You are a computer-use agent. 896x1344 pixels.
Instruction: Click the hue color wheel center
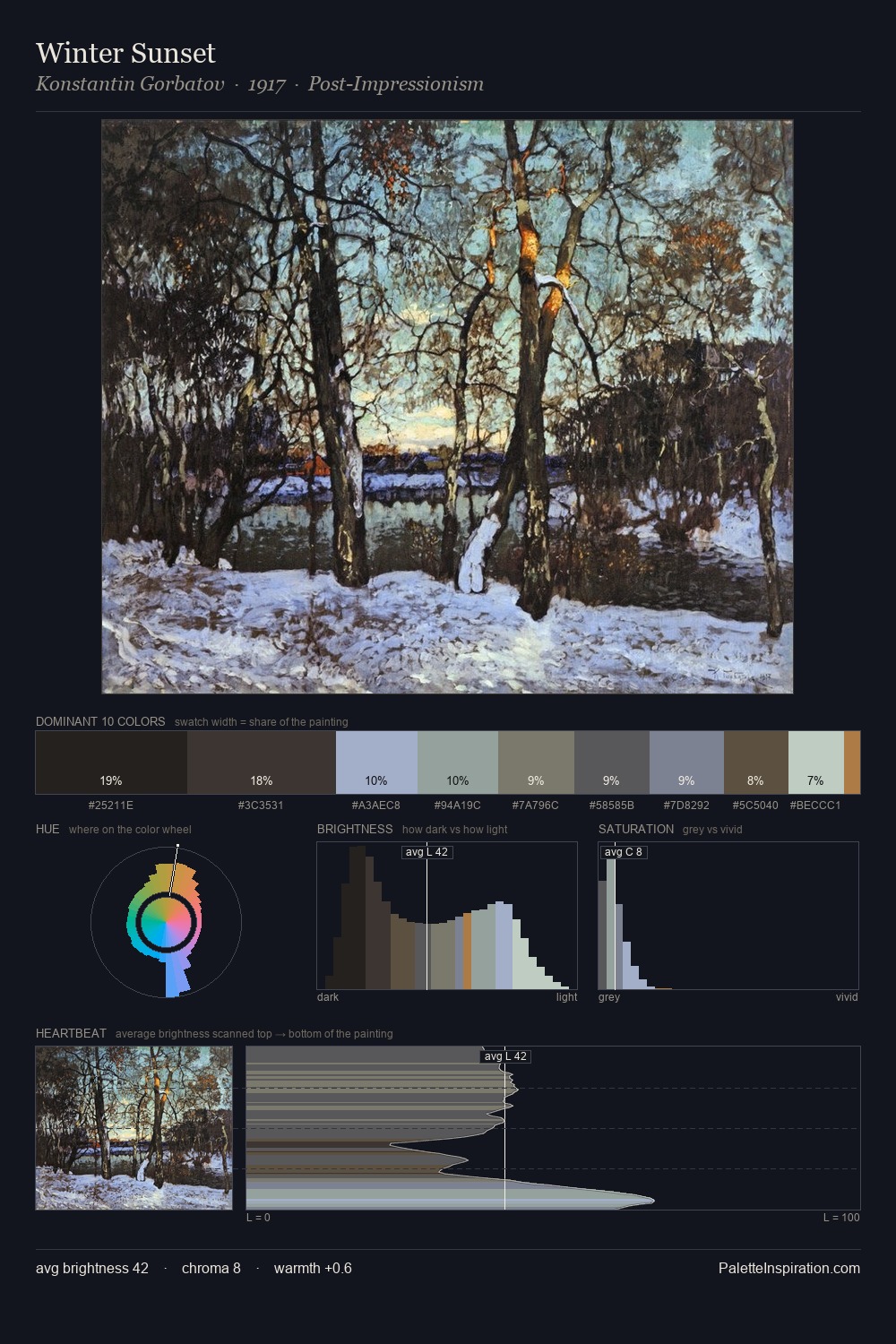(167, 921)
